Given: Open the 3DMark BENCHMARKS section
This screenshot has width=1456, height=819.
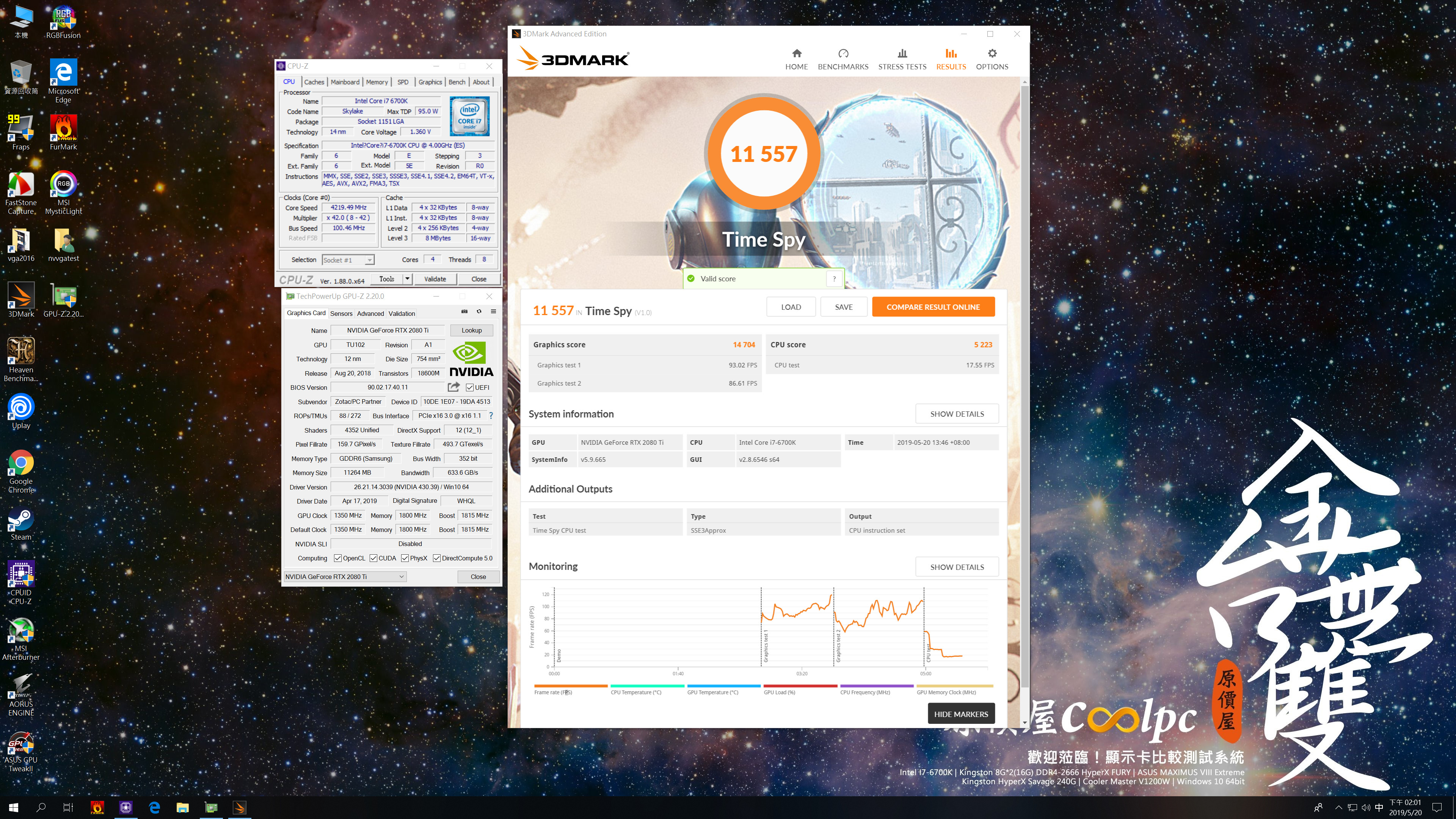Looking at the screenshot, I should (843, 60).
